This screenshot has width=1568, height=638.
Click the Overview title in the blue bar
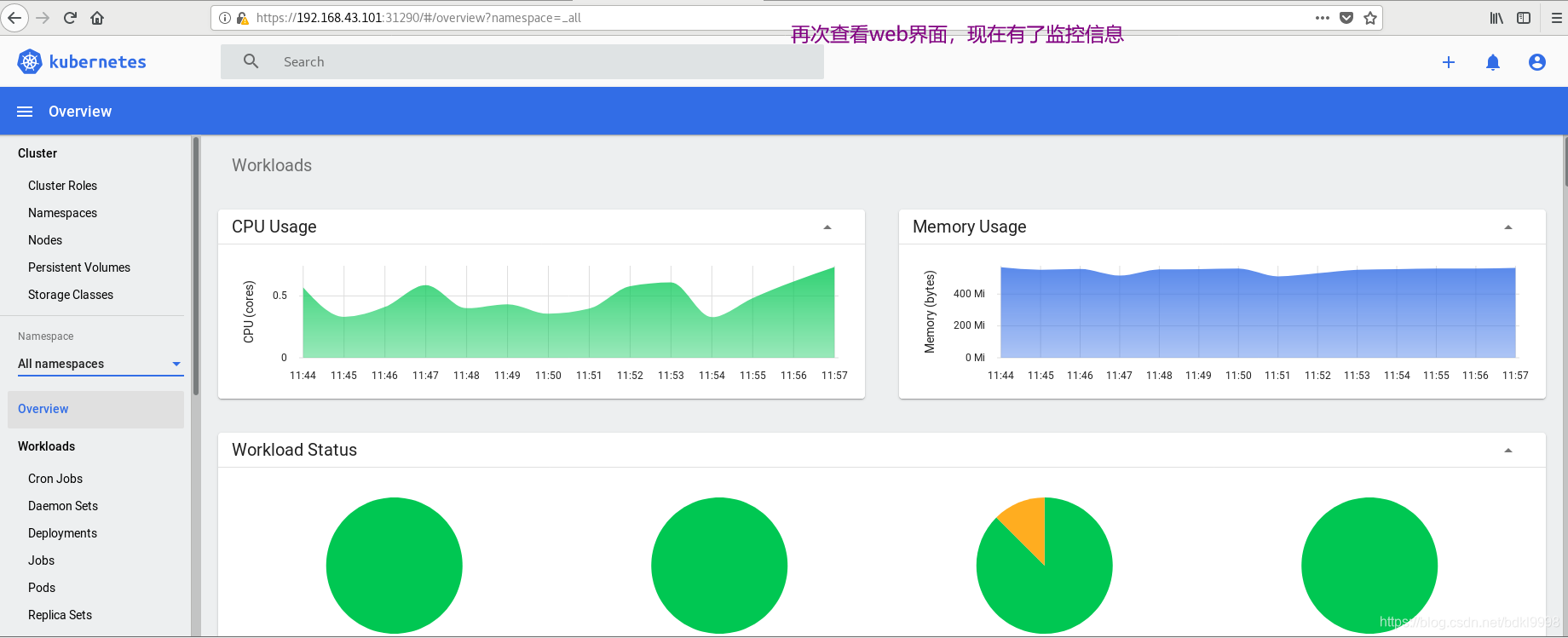(x=80, y=112)
